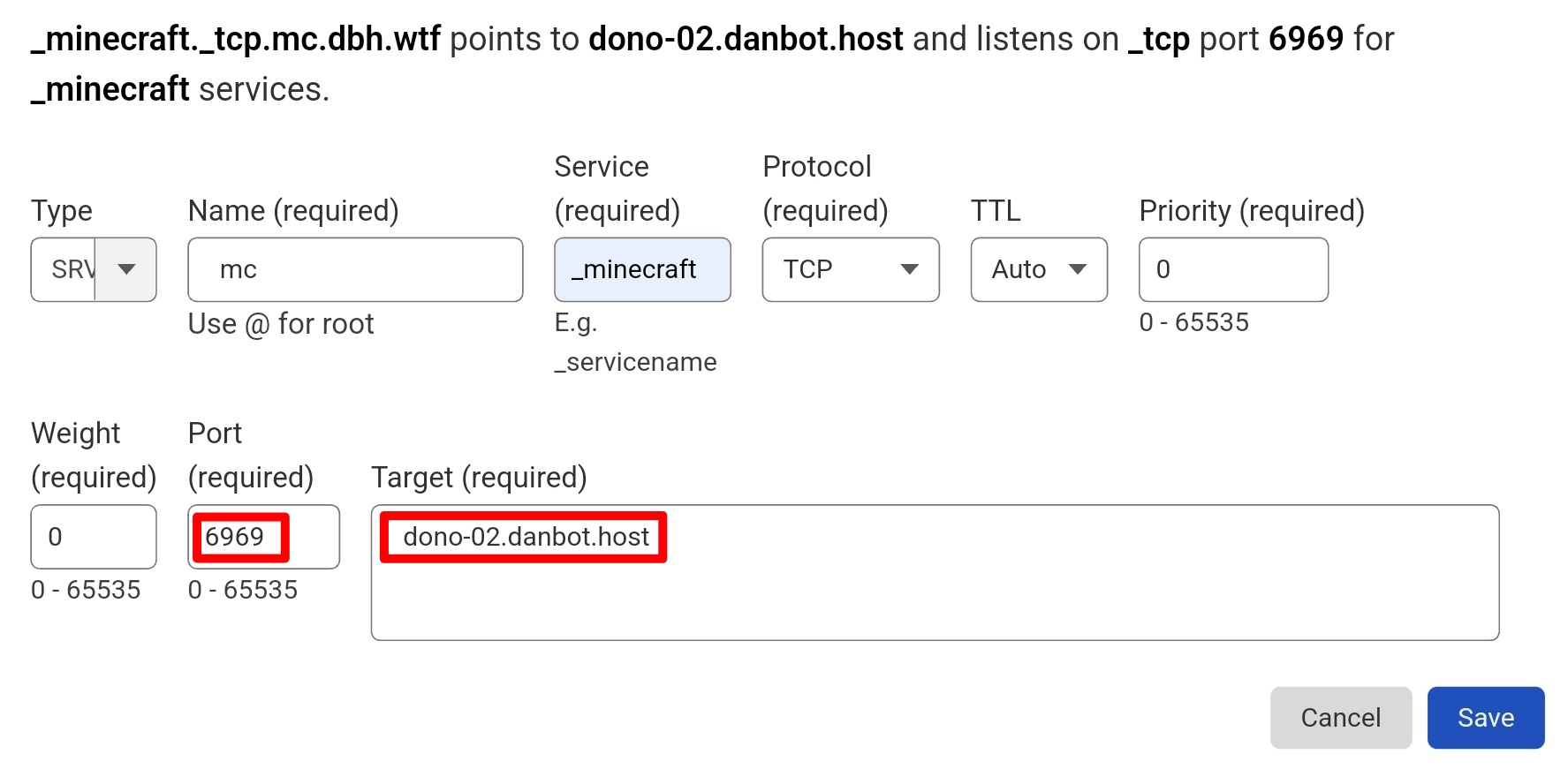Cancel editing the DNS record

click(1341, 718)
